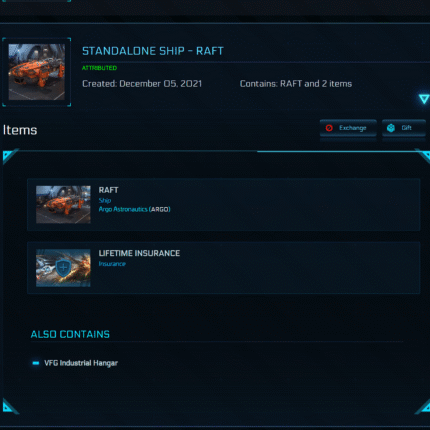
Task: Click the Exchange button label
Action: (x=353, y=128)
